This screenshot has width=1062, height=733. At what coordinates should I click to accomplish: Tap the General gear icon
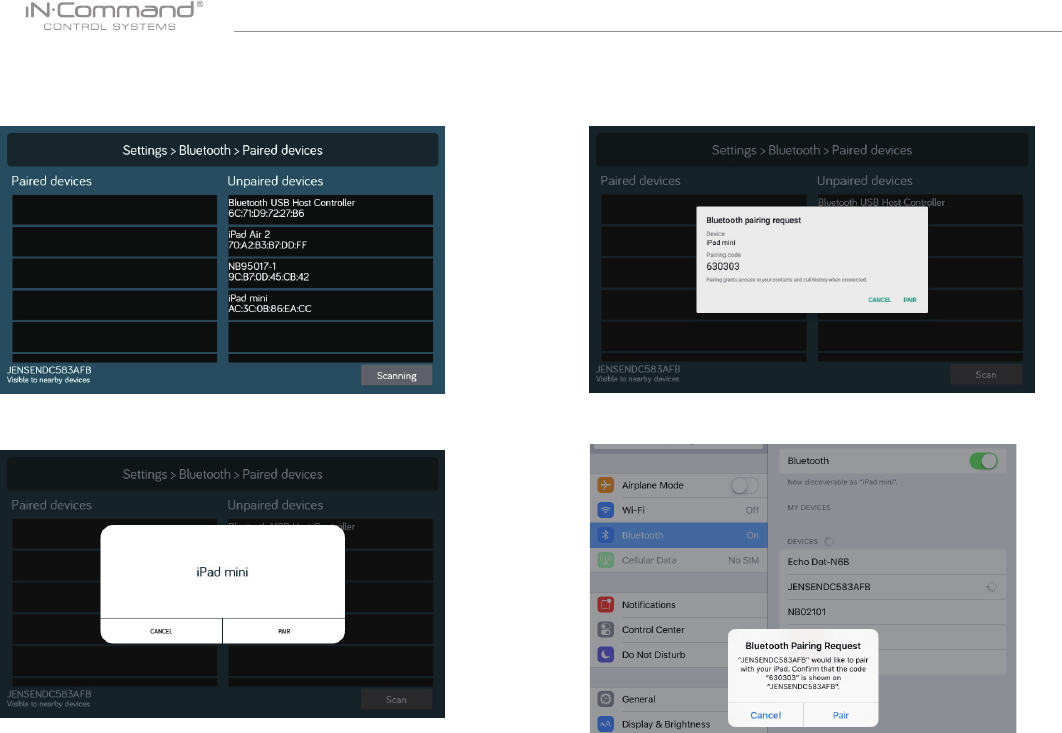[x=606, y=699]
